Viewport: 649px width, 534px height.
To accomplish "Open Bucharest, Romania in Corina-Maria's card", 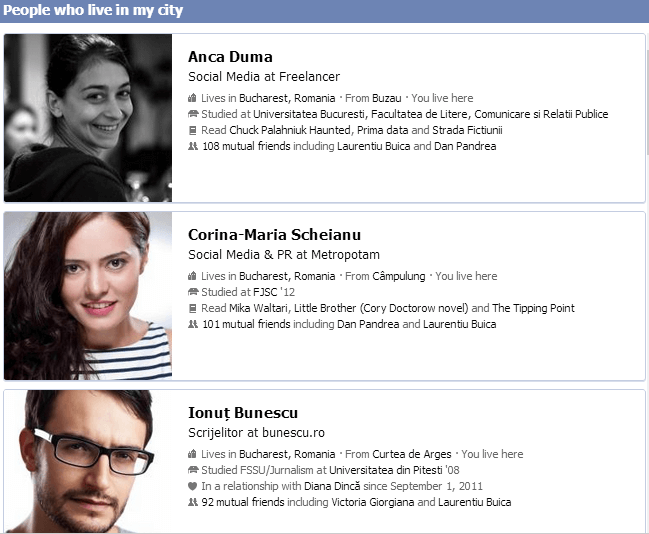I will [x=287, y=276].
